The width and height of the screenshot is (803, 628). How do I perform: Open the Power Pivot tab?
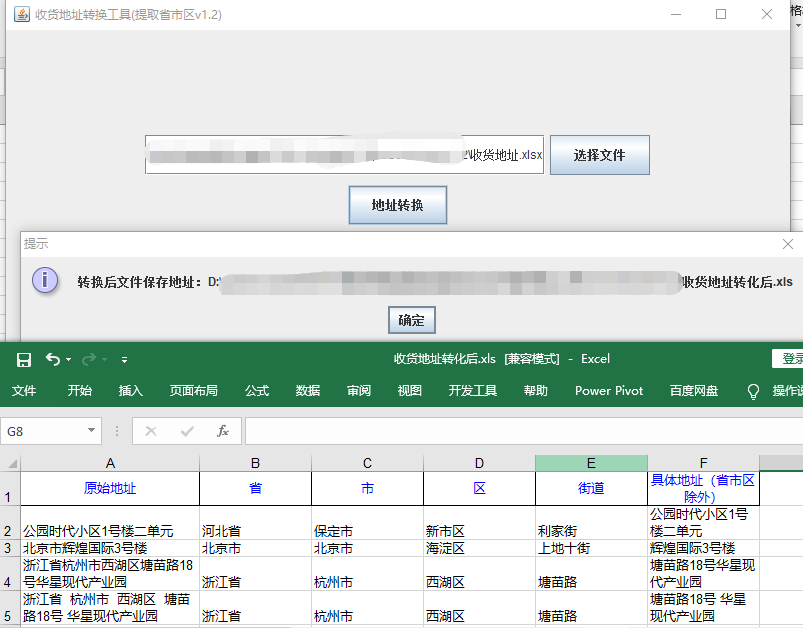coord(609,391)
